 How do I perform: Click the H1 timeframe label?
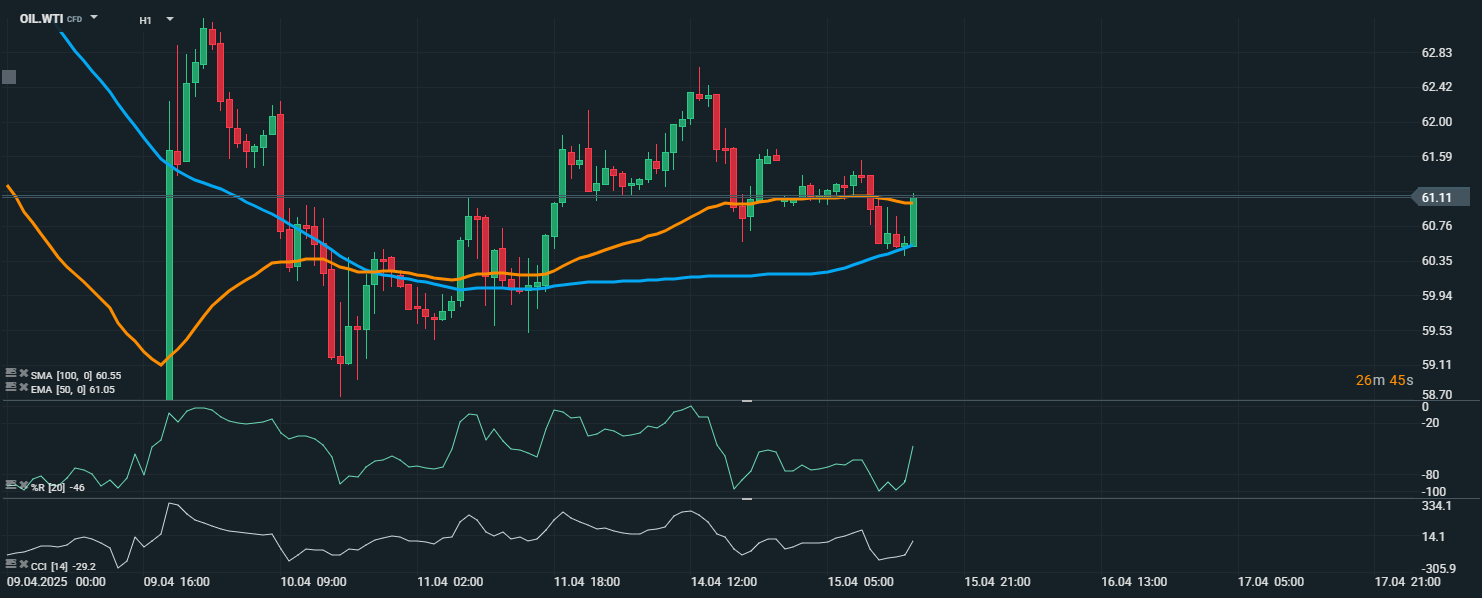(x=145, y=19)
